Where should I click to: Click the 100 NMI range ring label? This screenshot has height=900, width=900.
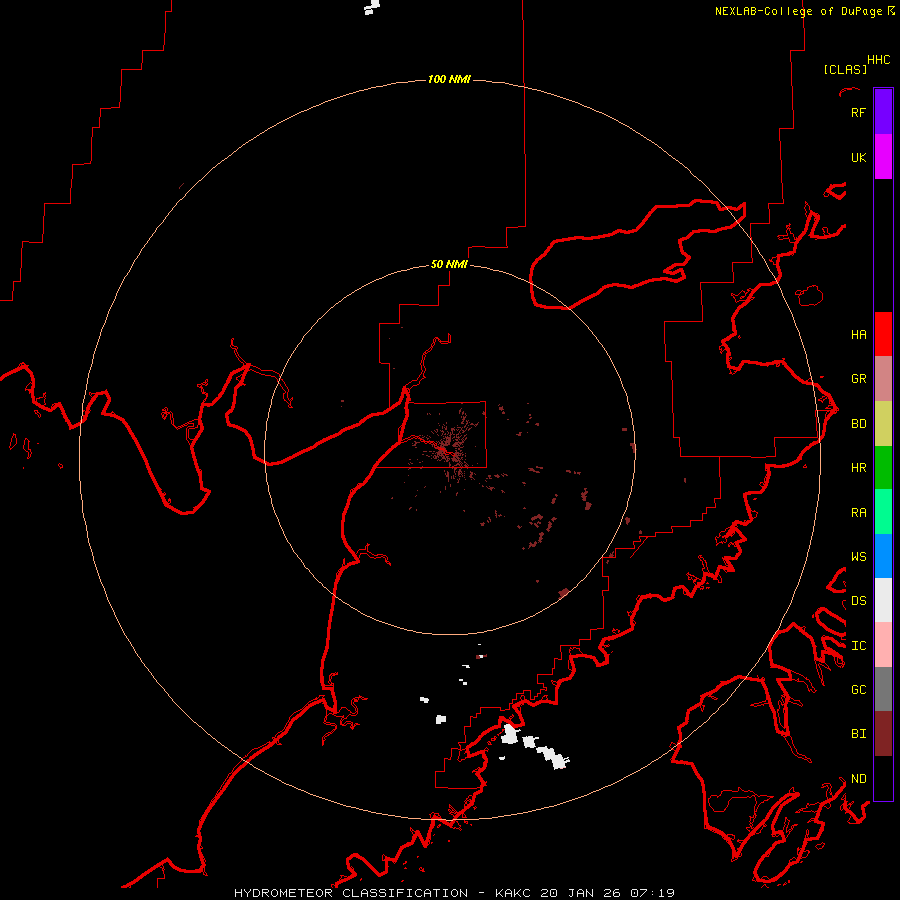coord(449,79)
